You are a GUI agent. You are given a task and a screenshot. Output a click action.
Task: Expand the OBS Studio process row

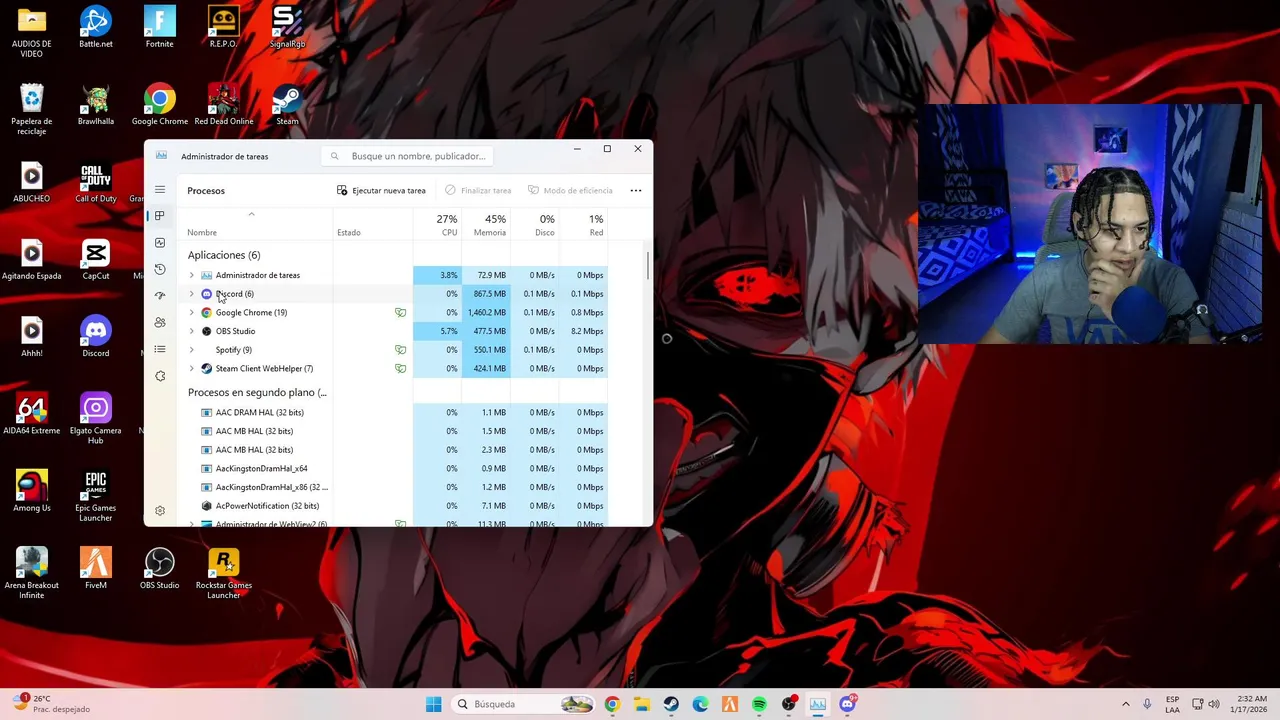pyautogui.click(x=192, y=331)
